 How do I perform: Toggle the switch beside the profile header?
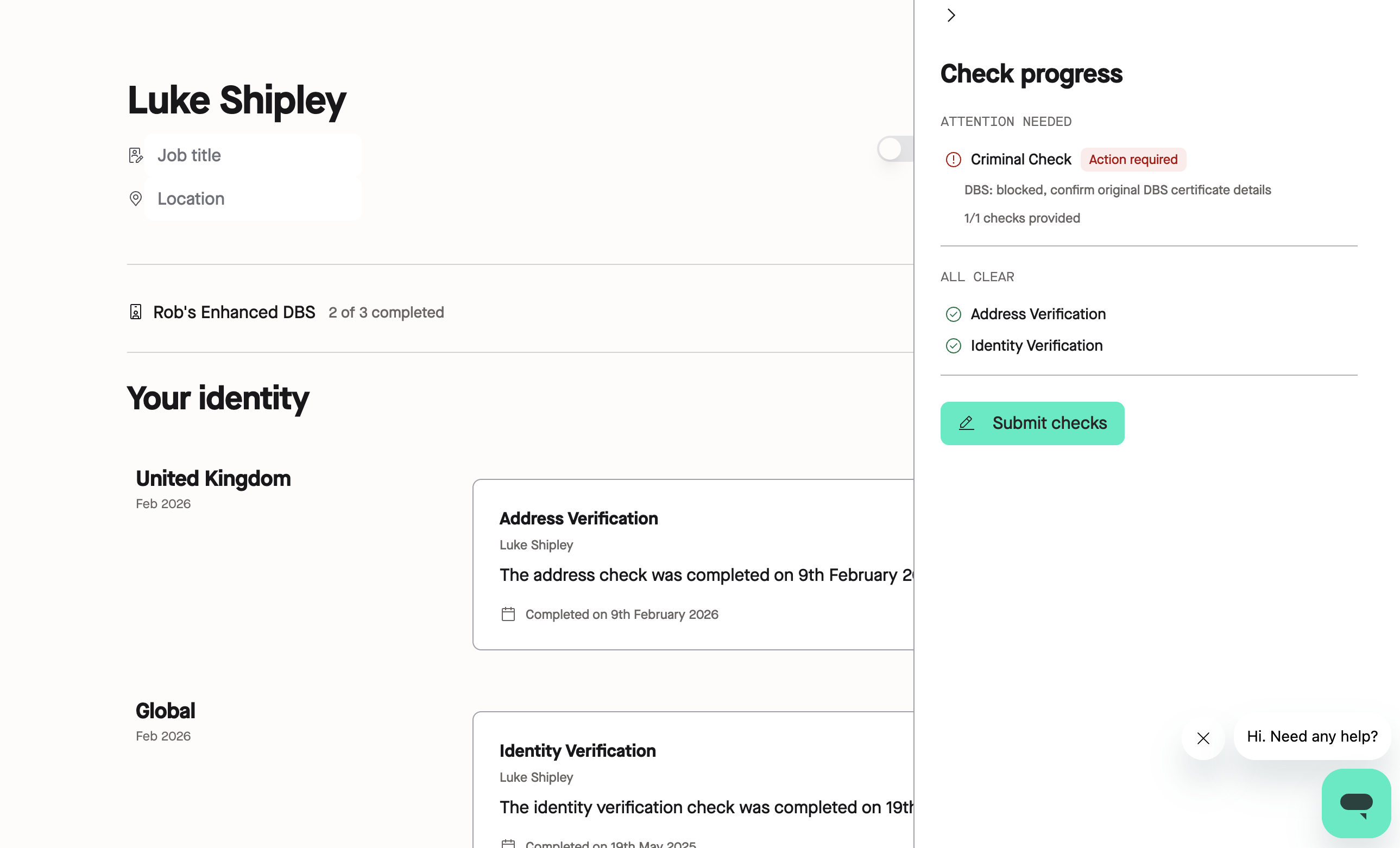(894, 149)
